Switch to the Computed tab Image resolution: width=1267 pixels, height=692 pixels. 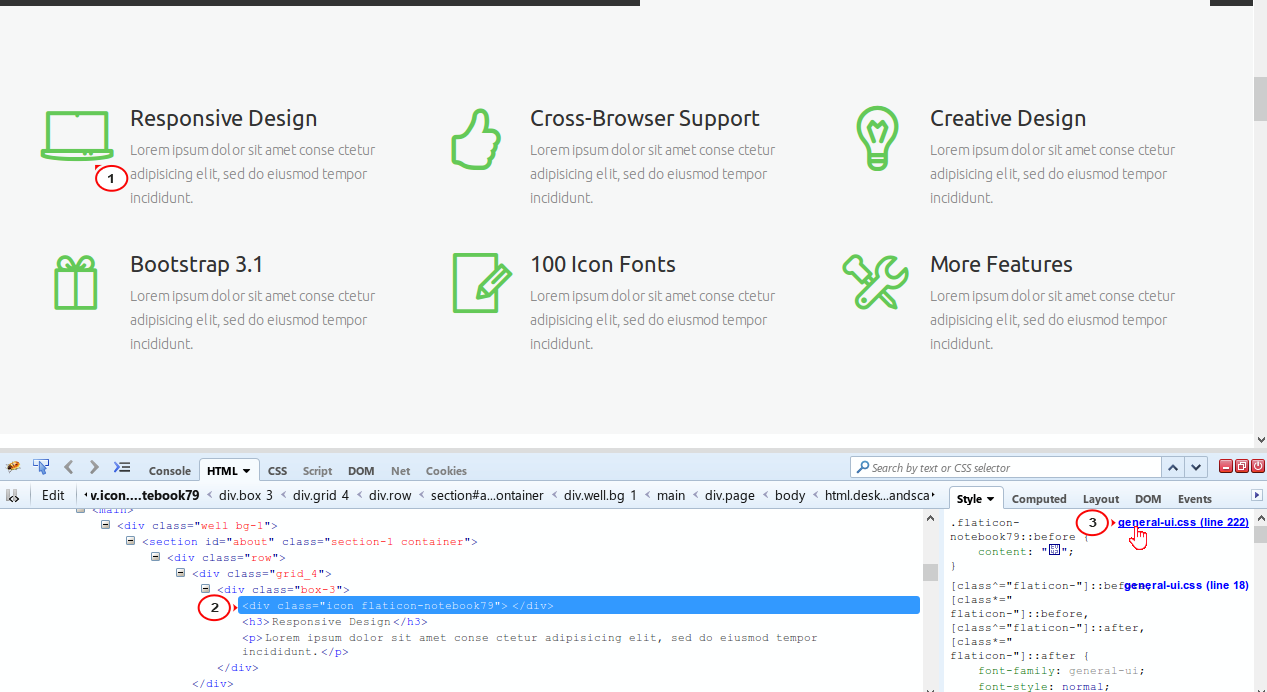coord(1039,499)
